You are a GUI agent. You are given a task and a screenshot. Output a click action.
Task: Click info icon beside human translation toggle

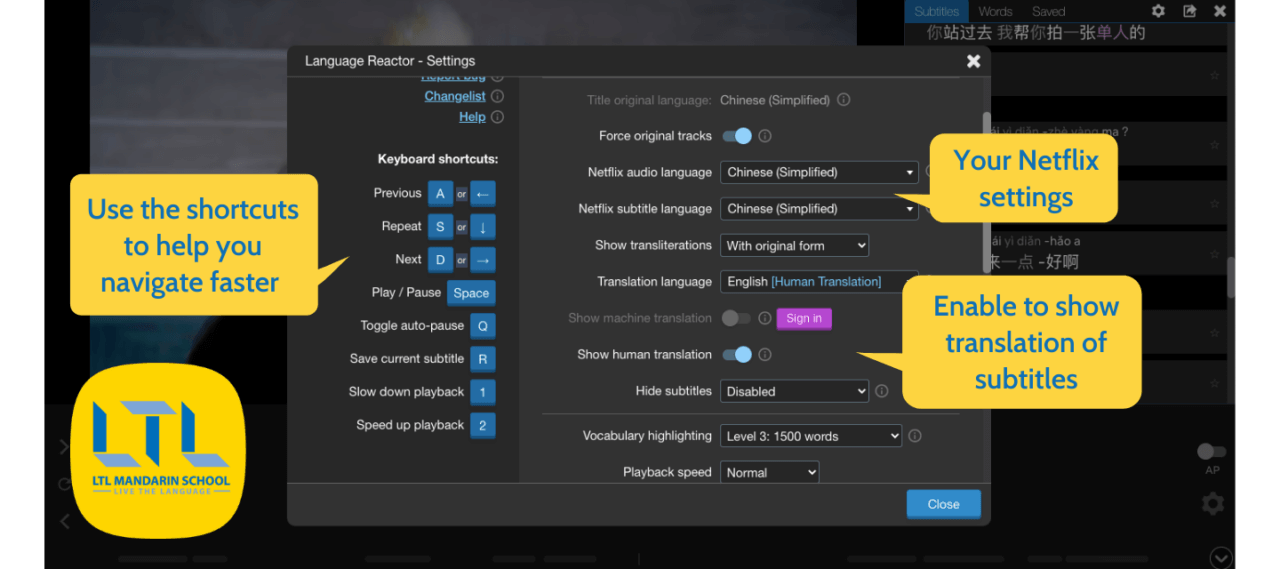pos(765,354)
